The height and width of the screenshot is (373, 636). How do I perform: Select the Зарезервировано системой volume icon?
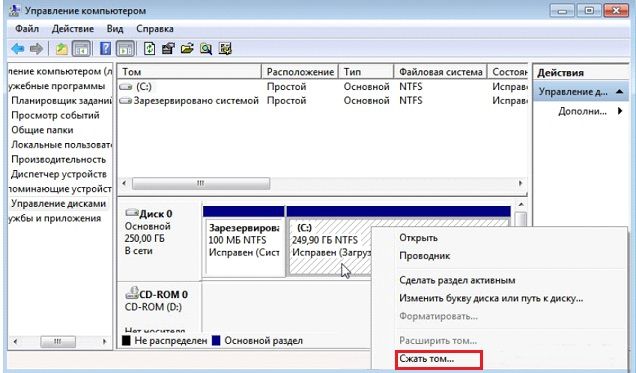[126, 101]
